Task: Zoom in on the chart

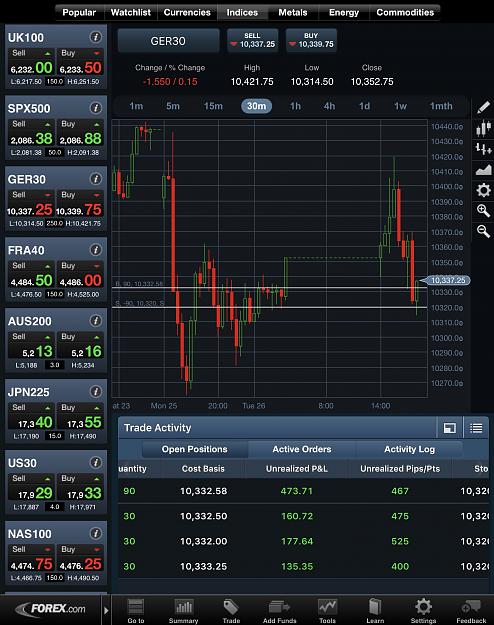Action: coord(483,210)
